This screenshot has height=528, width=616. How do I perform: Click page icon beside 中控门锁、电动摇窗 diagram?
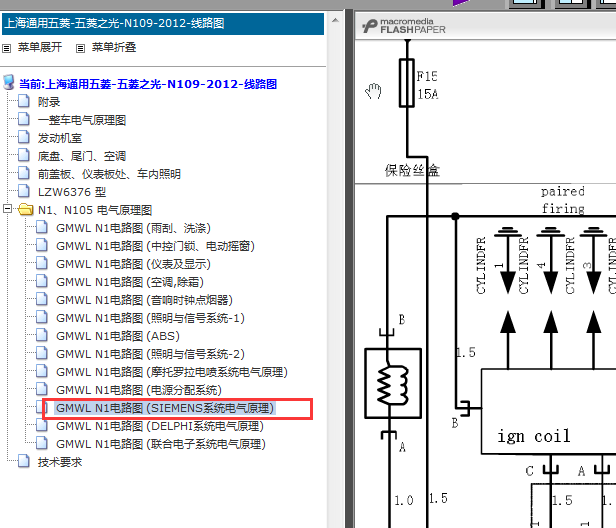42,246
